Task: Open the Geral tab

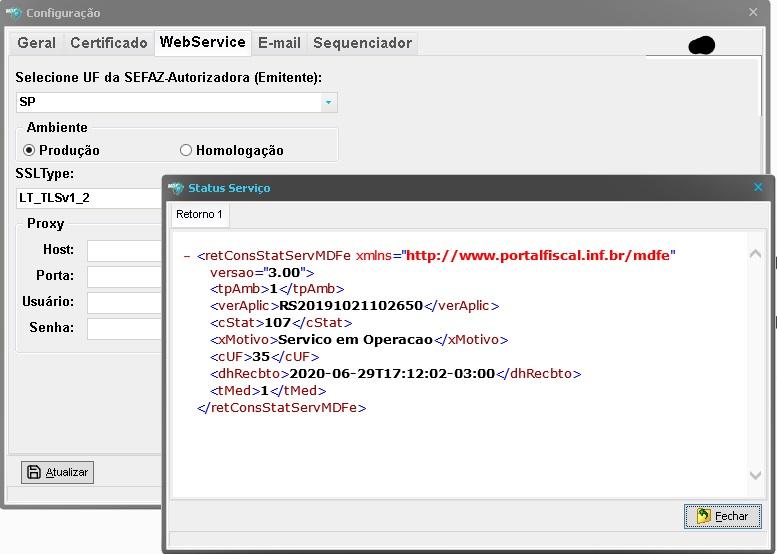Action: tap(36, 43)
